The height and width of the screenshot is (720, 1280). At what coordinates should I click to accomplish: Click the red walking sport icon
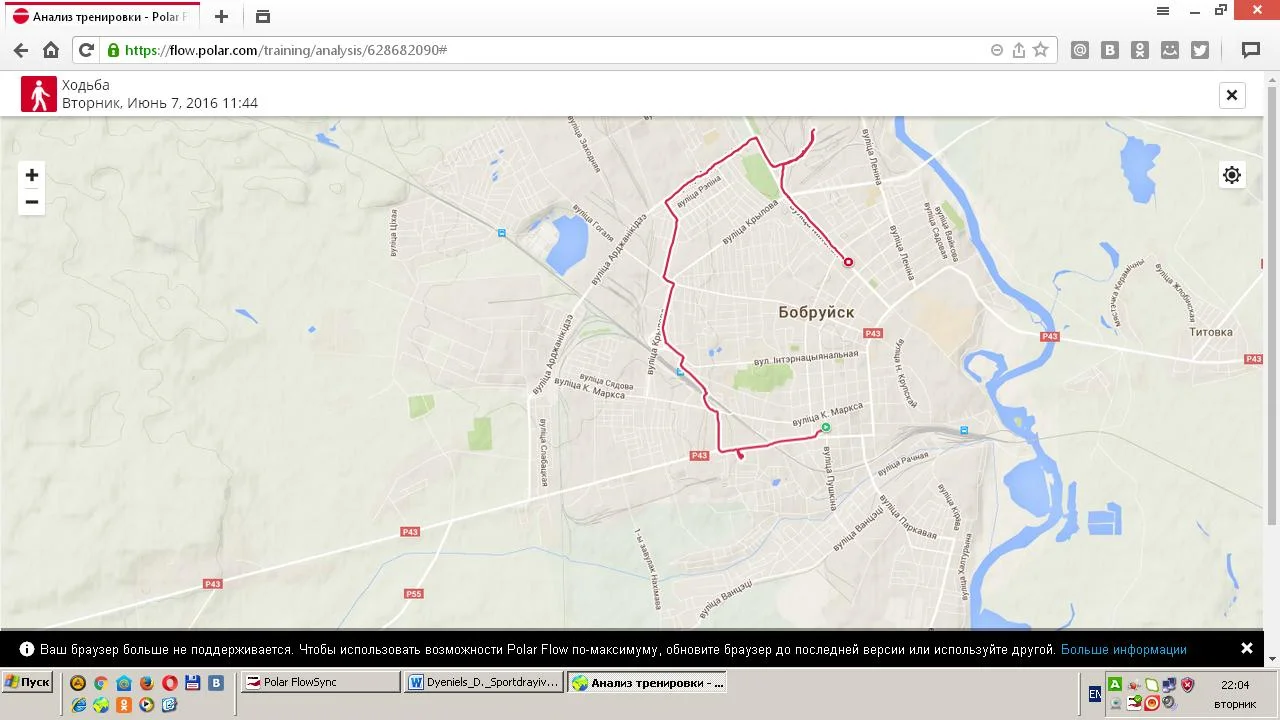coord(39,94)
